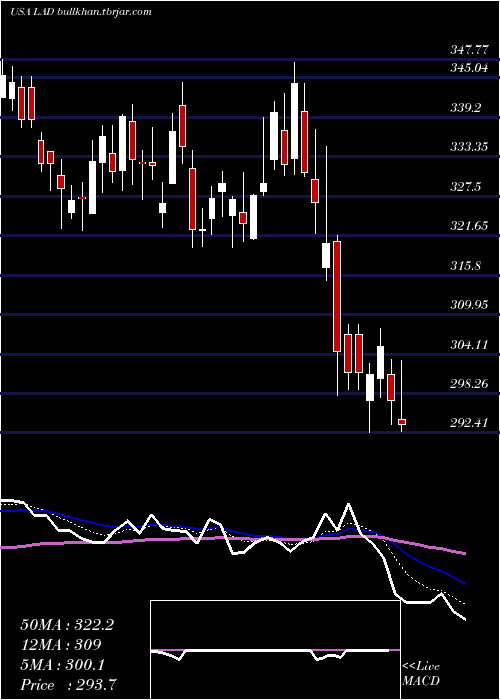Select the 345.04 price level label
This screenshot has height=700, width=500.
[469, 68]
